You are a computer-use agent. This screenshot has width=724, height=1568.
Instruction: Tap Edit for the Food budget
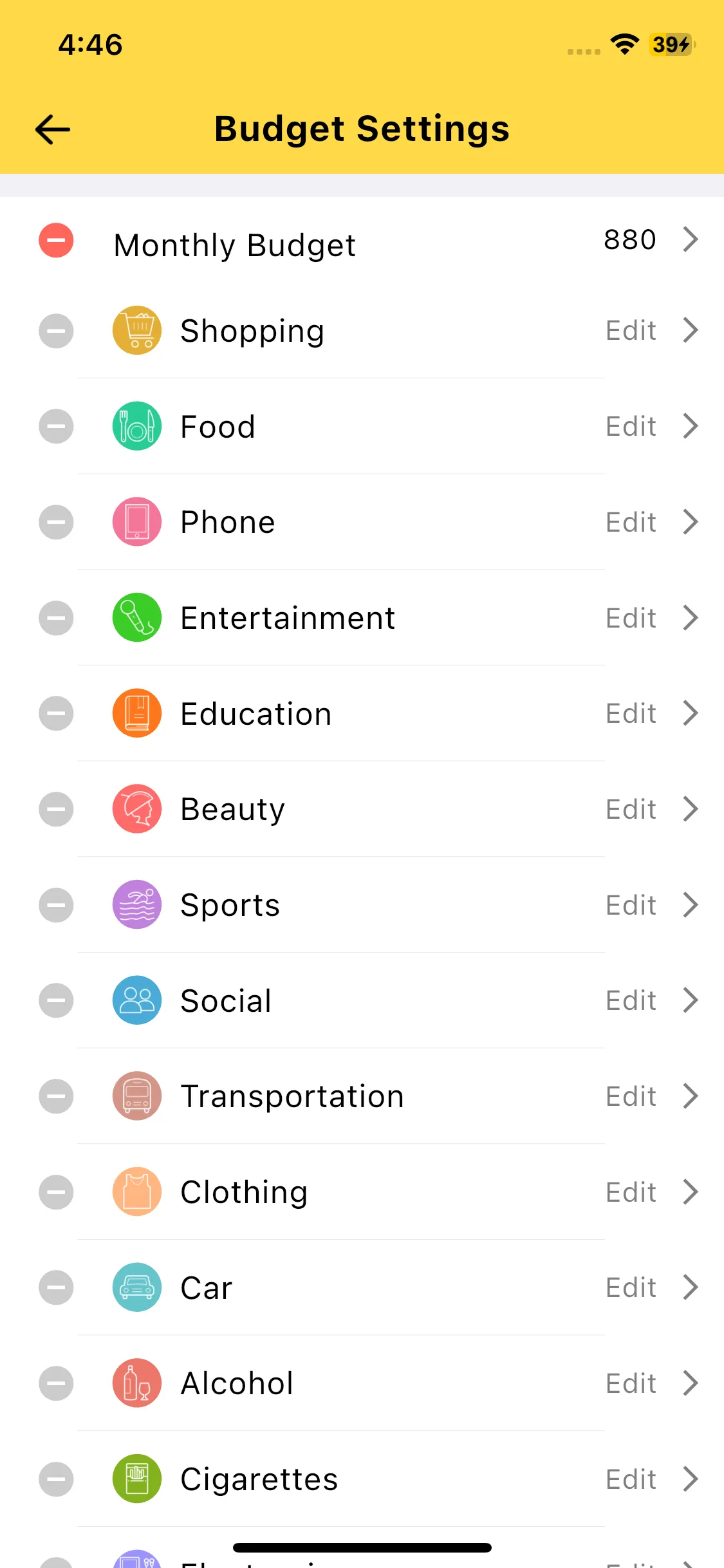point(631,426)
